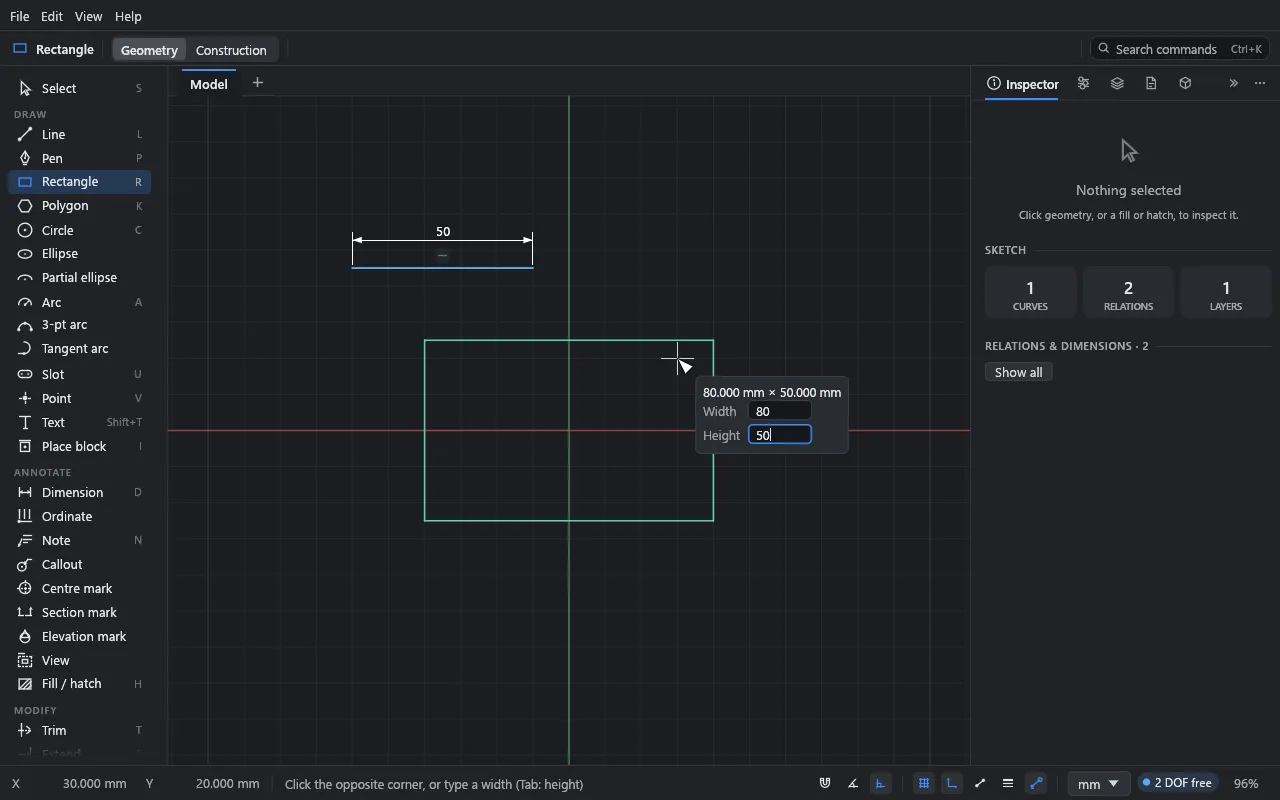1280x800 pixels.
Task: Choose the Dimension annotation tool
Action: [80, 492]
